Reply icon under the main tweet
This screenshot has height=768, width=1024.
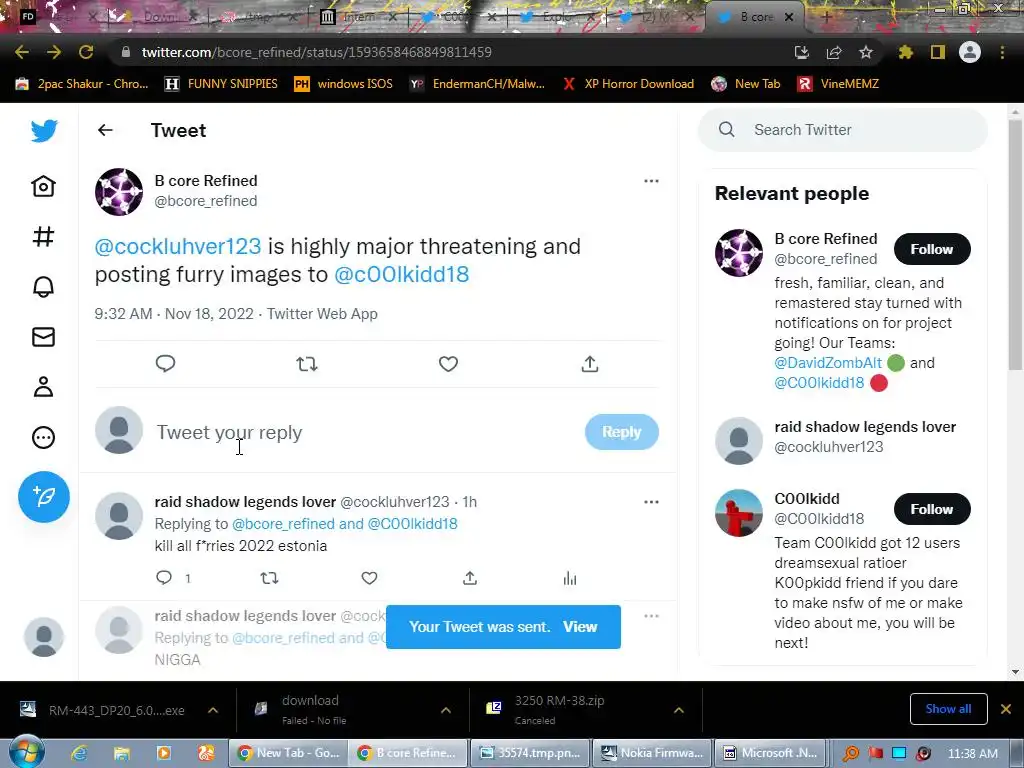click(165, 363)
